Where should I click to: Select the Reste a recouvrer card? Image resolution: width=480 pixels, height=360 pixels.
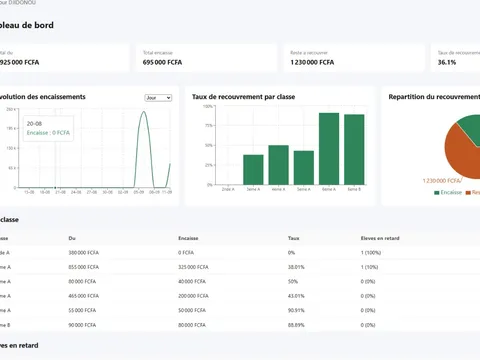(x=354, y=58)
